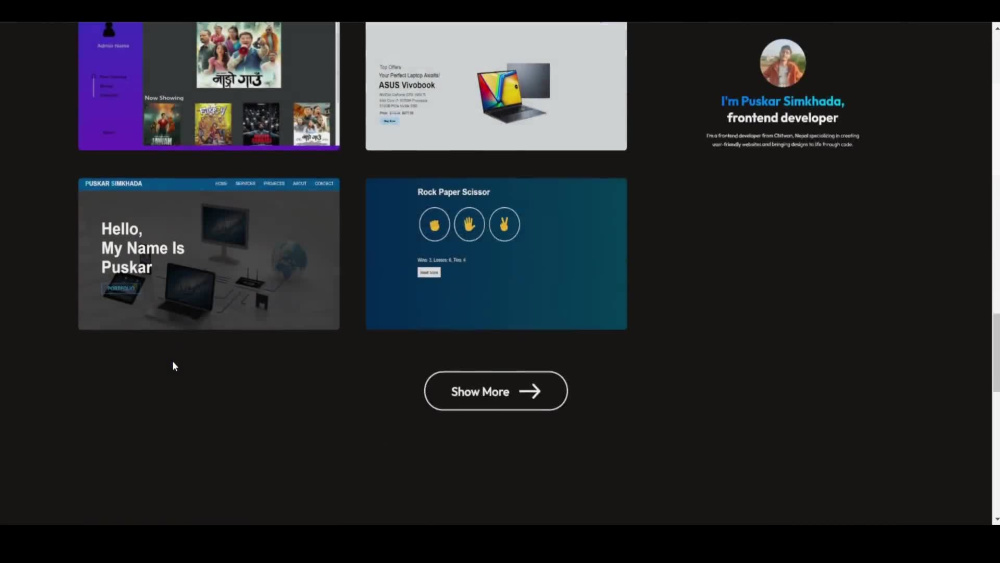The image size is (1000, 563).
Task: Click the ASUS laptop product image
Action: (513, 92)
